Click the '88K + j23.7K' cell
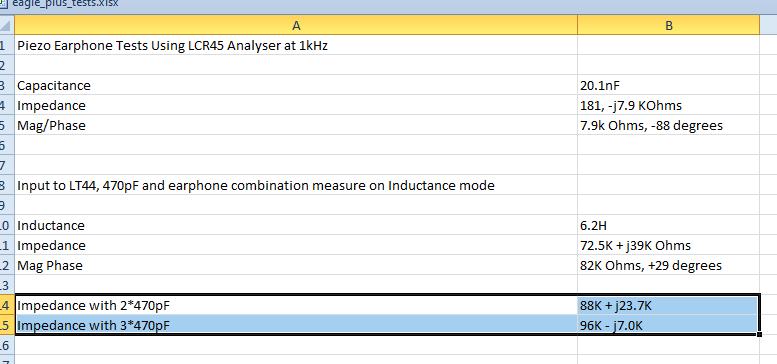 click(668, 305)
